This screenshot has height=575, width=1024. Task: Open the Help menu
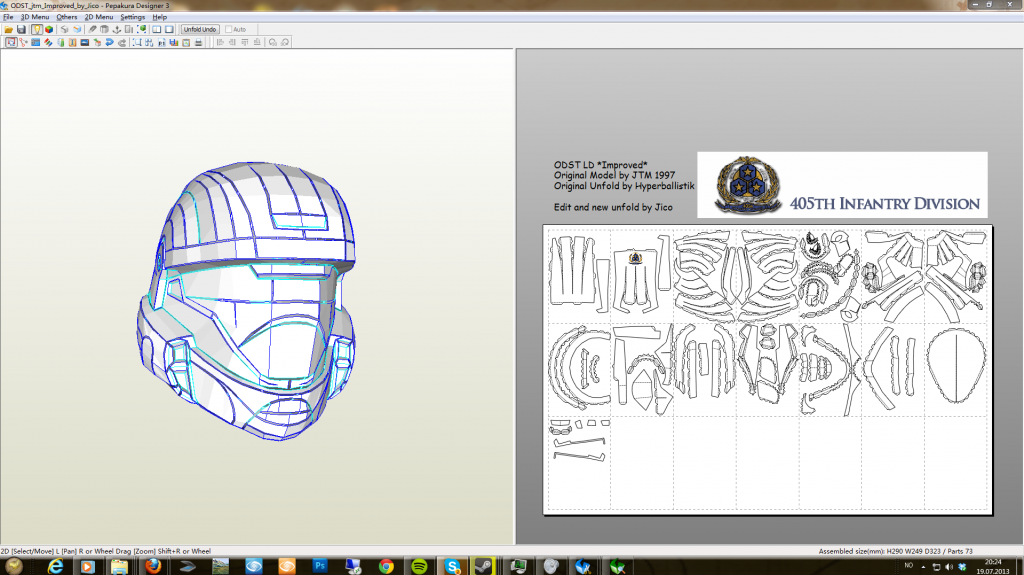tap(159, 17)
